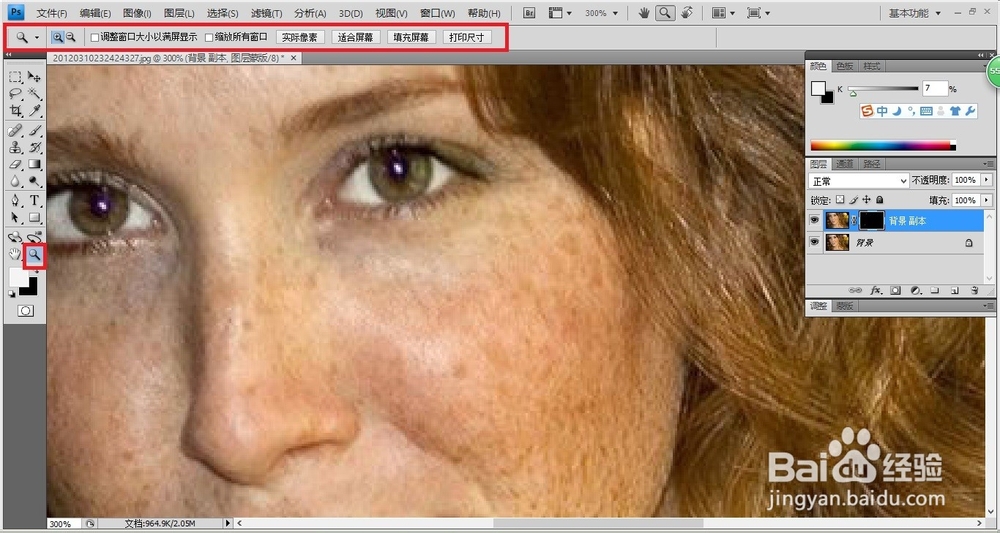Viewport: 1000px width, 533px height.
Task: Toggle lock image pixels
Action: [853, 200]
